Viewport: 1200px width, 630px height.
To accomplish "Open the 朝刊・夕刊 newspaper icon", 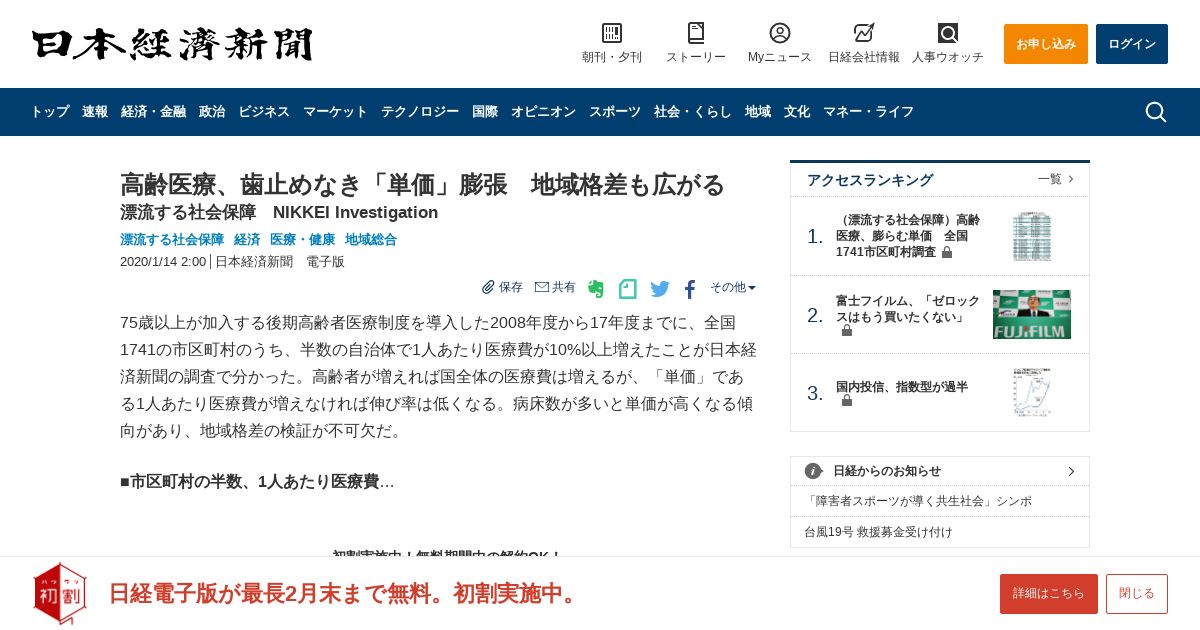I will pyautogui.click(x=612, y=33).
